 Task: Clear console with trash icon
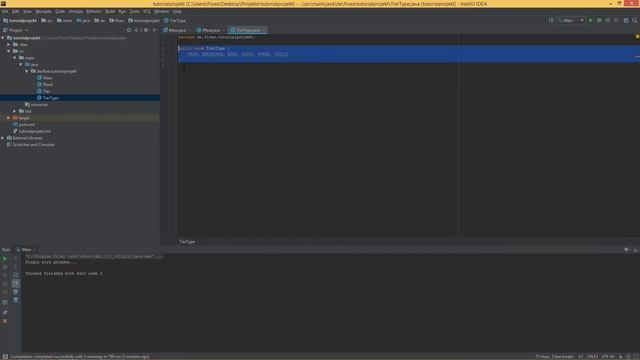coord(16,300)
